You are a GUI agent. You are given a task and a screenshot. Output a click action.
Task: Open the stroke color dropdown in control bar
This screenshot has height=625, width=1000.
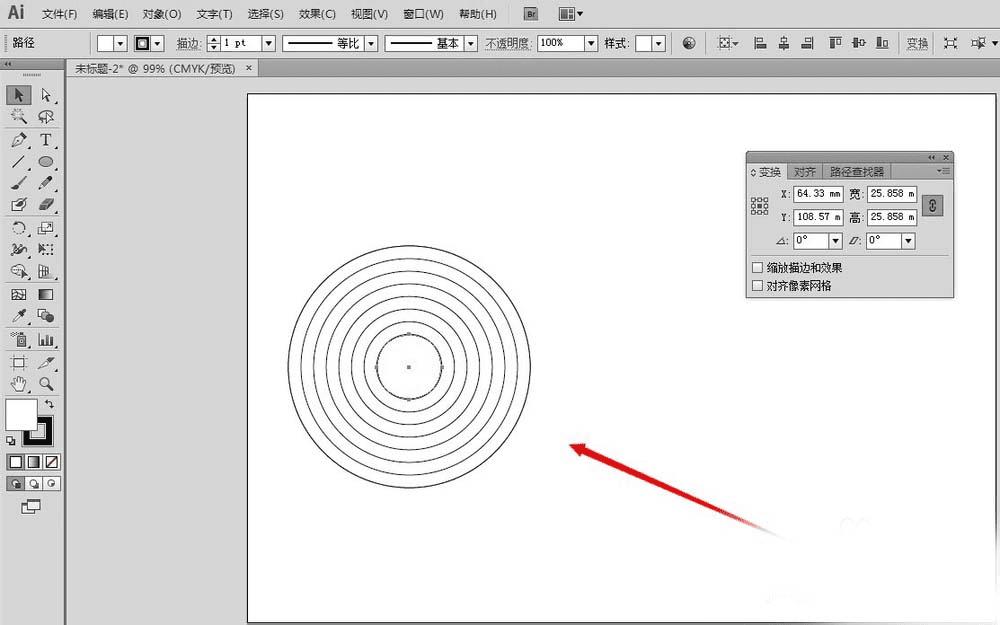(158, 43)
